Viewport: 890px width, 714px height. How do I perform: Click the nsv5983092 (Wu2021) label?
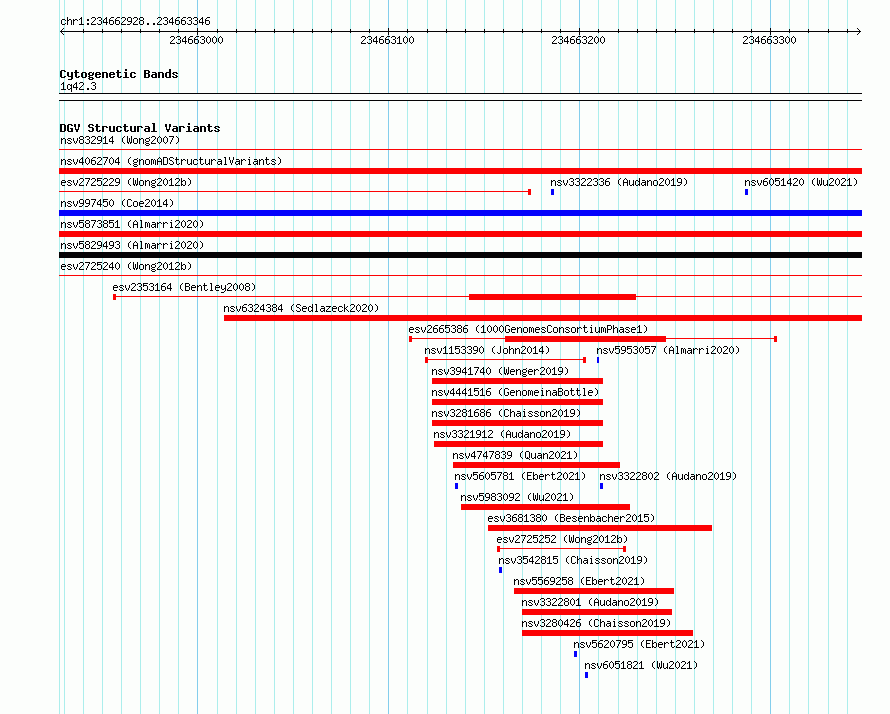[x=517, y=497]
